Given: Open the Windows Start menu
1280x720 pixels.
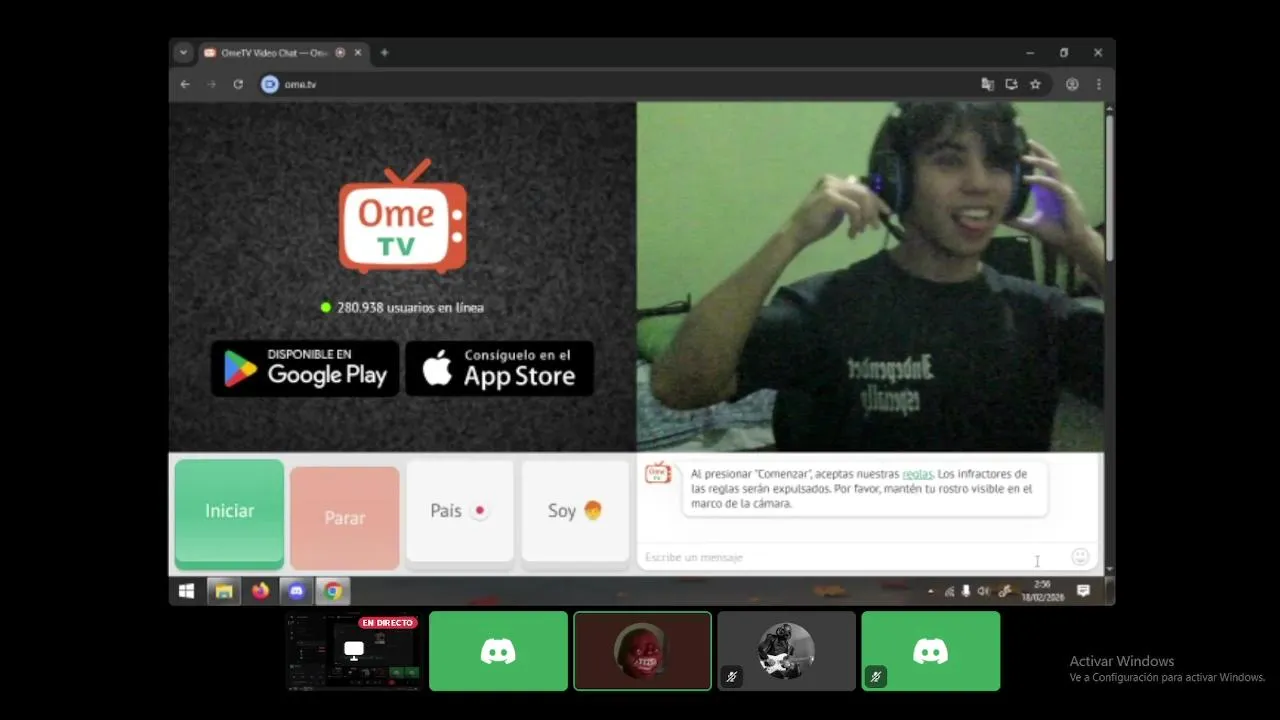Looking at the screenshot, I should click(186, 591).
